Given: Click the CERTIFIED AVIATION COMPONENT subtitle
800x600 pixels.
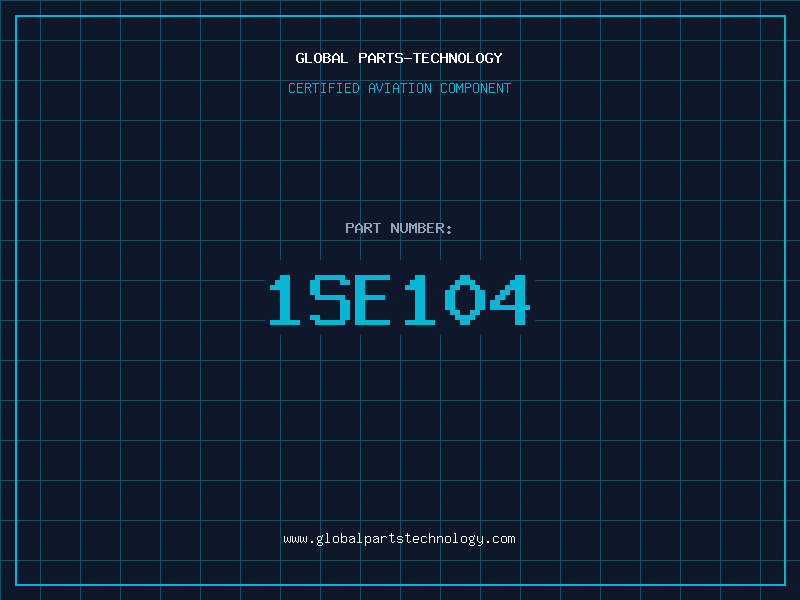Looking at the screenshot, I should 399,89.
